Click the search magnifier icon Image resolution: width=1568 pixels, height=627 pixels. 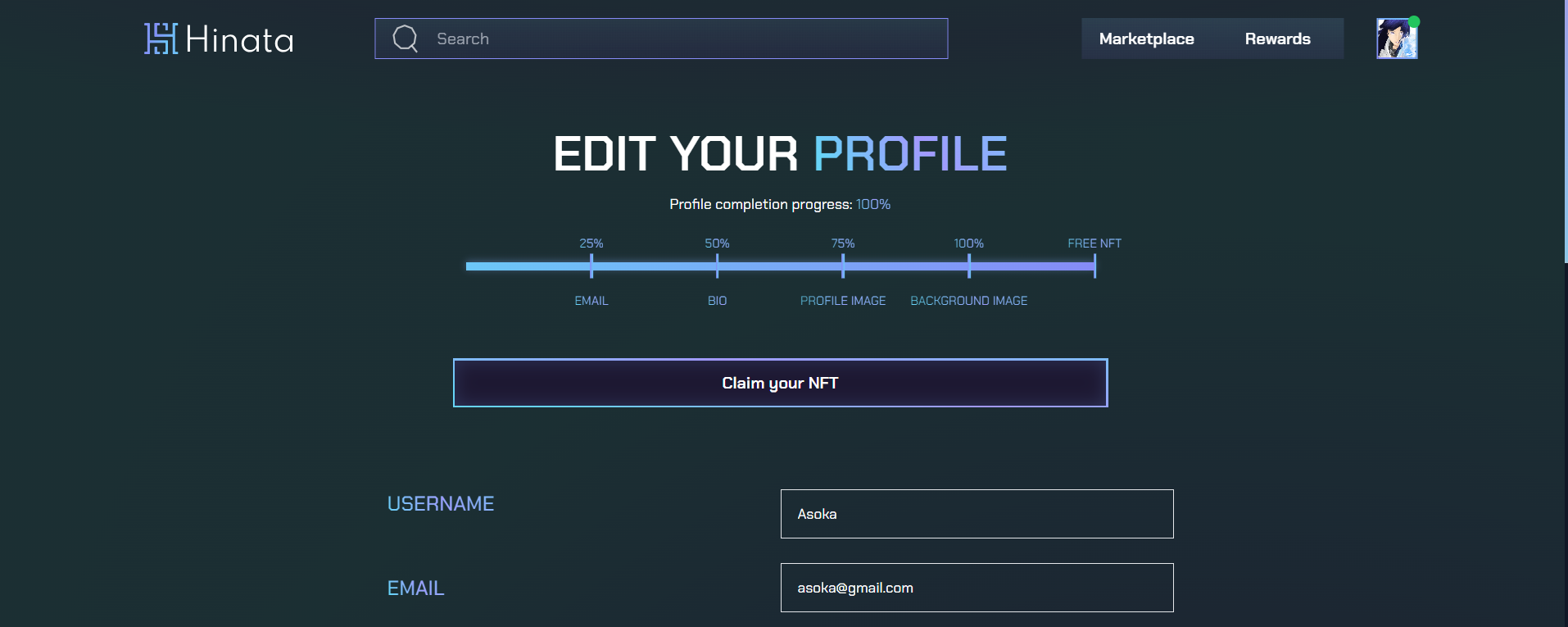point(406,39)
